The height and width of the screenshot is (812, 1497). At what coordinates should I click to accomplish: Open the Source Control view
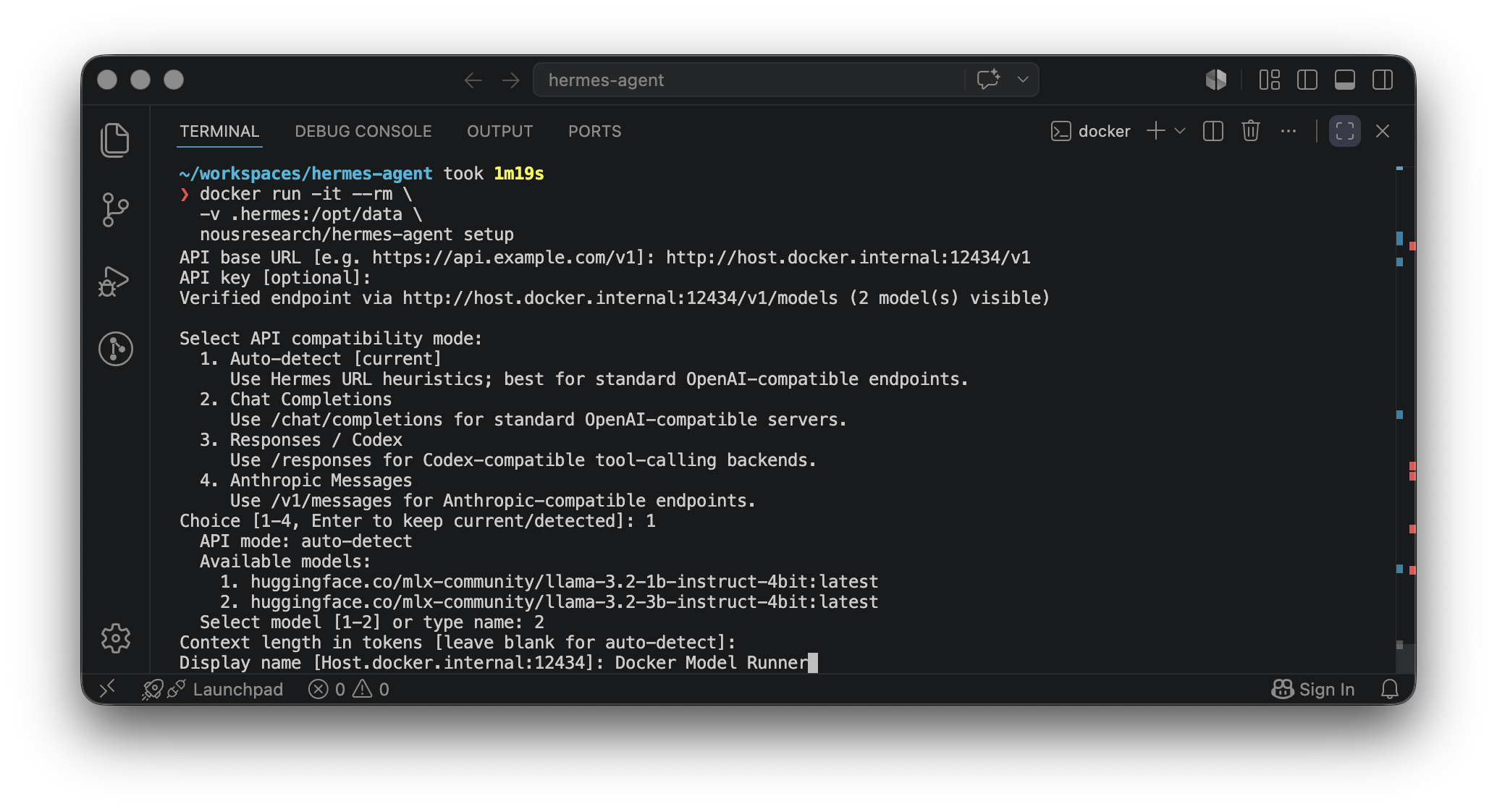[x=115, y=210]
